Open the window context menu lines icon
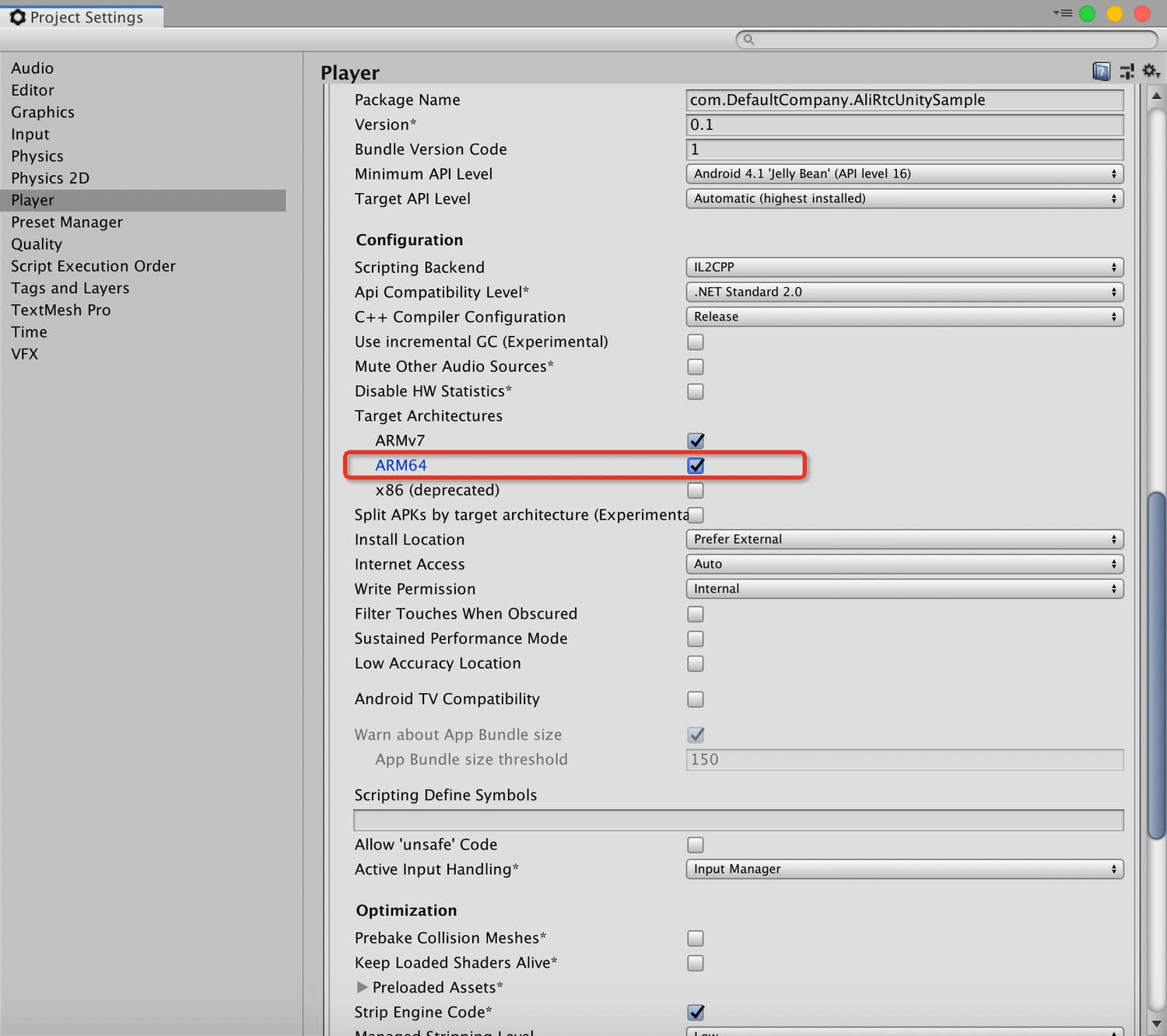This screenshot has height=1036, width=1167. [x=1063, y=13]
